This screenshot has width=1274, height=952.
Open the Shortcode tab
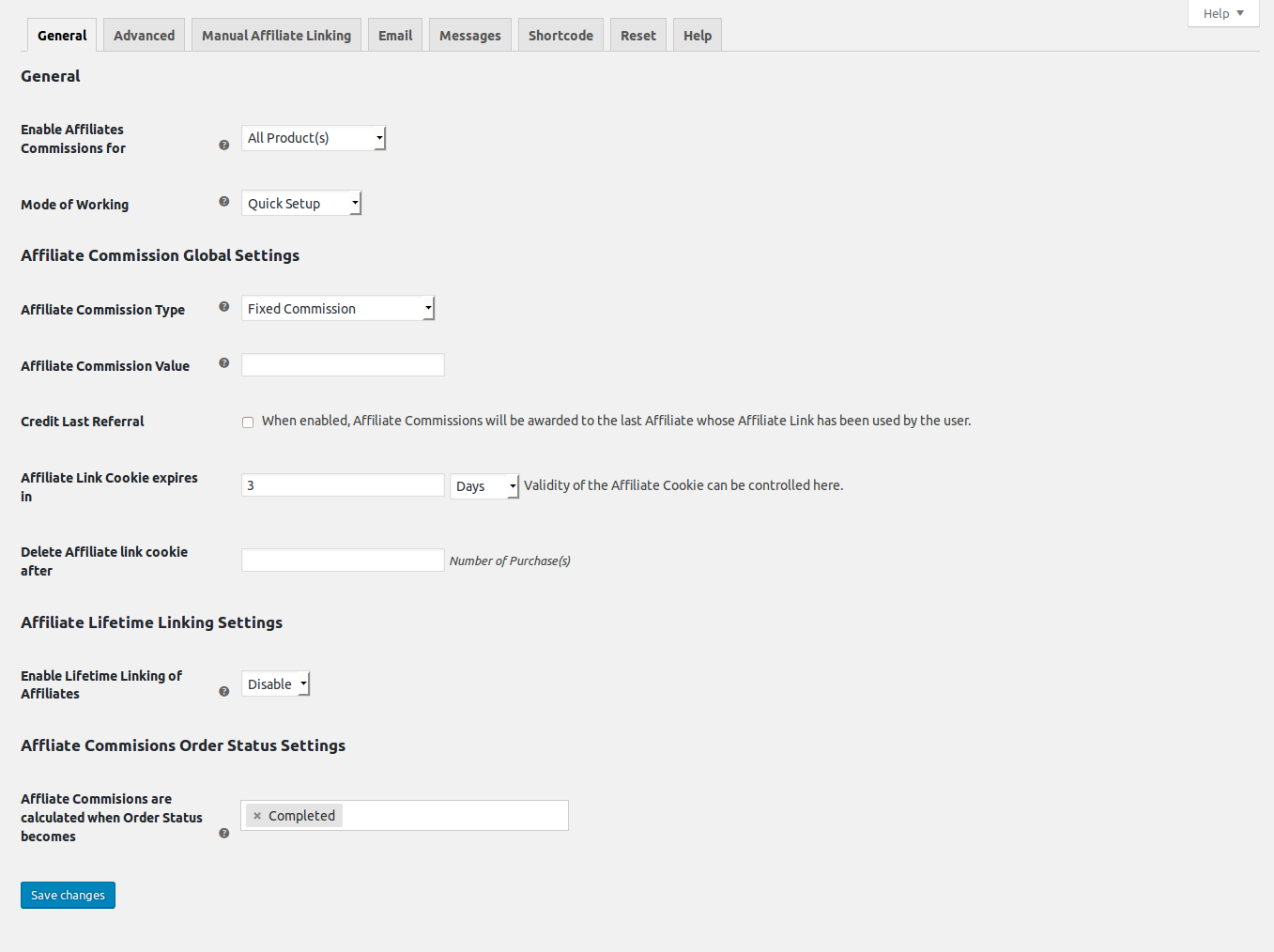tap(560, 36)
